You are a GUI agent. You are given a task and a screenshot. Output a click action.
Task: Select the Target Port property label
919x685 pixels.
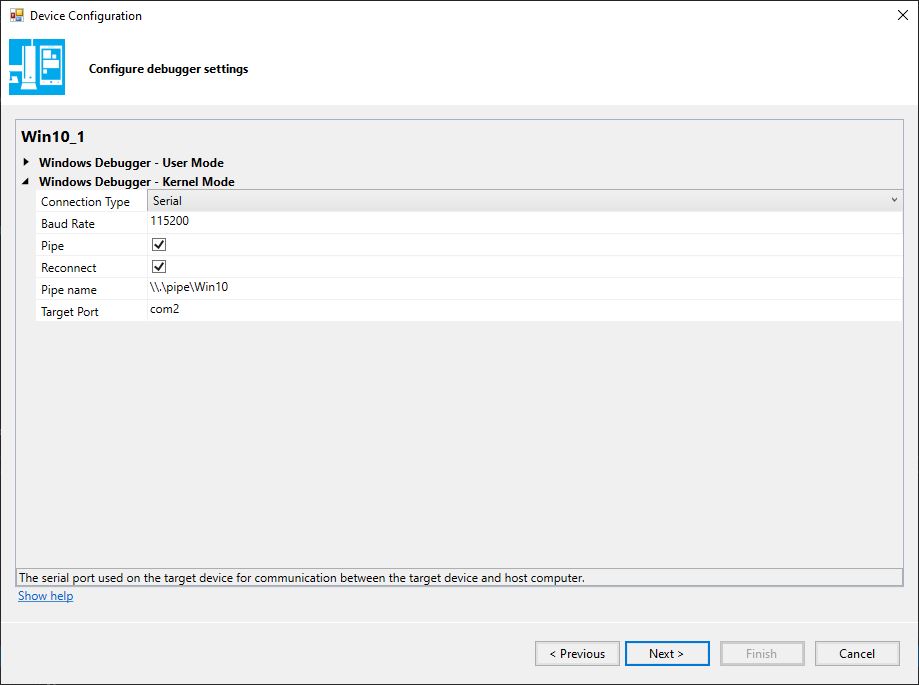[70, 312]
